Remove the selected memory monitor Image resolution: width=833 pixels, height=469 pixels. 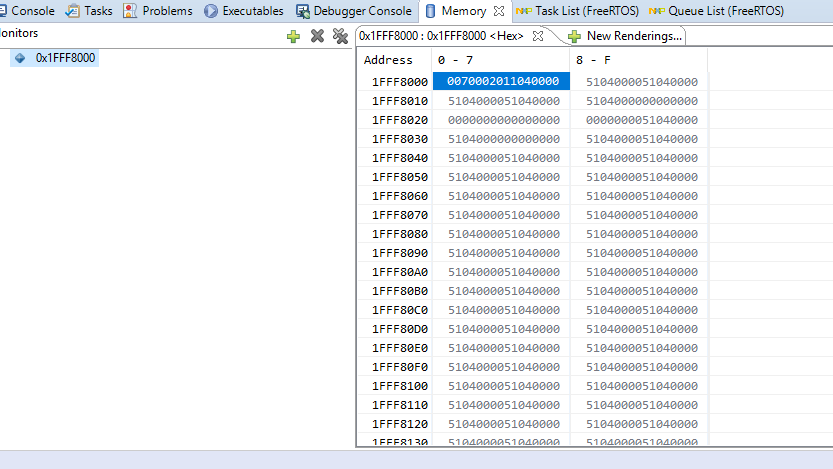tap(317, 36)
